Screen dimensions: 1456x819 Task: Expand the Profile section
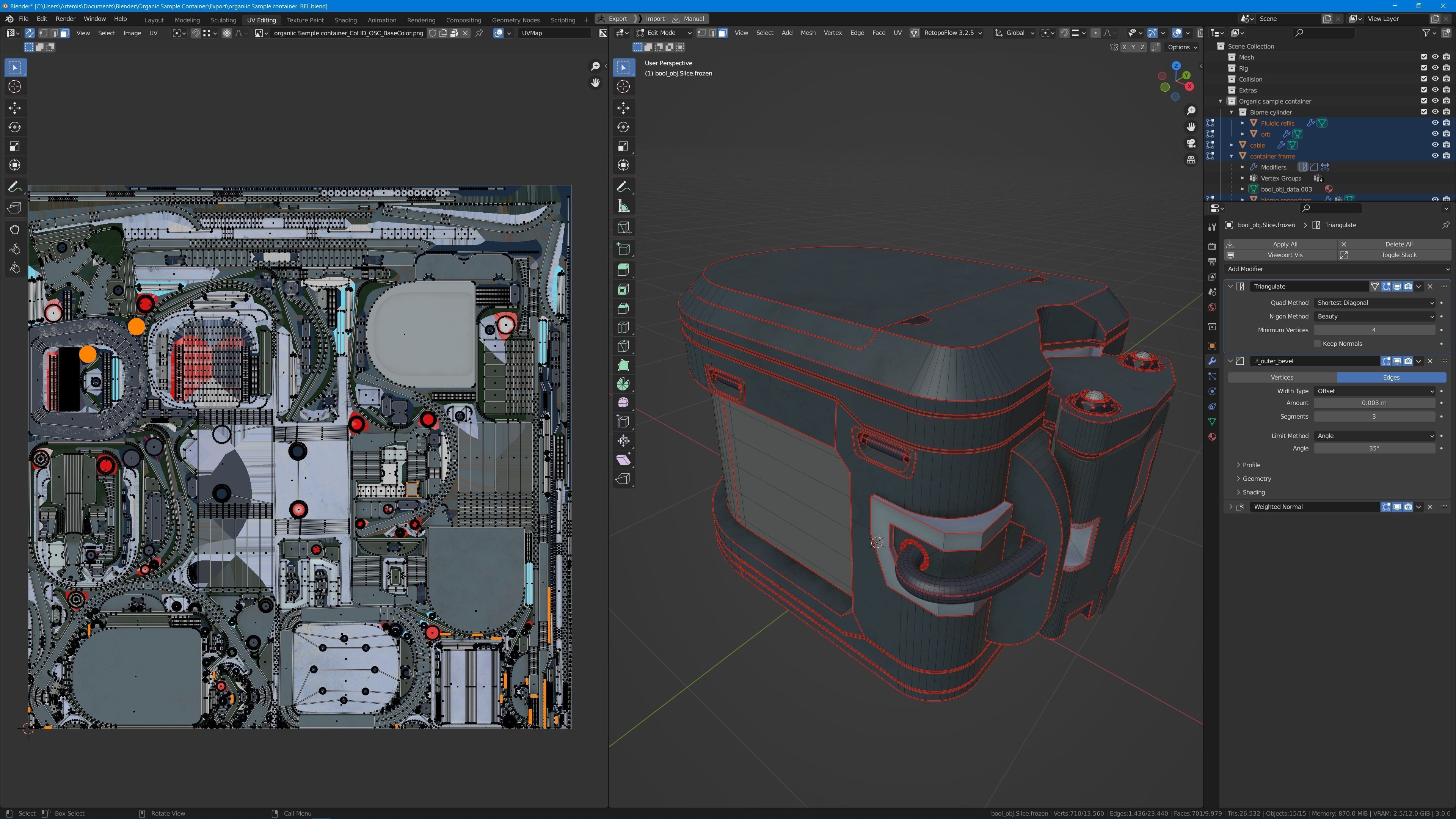(x=1251, y=464)
